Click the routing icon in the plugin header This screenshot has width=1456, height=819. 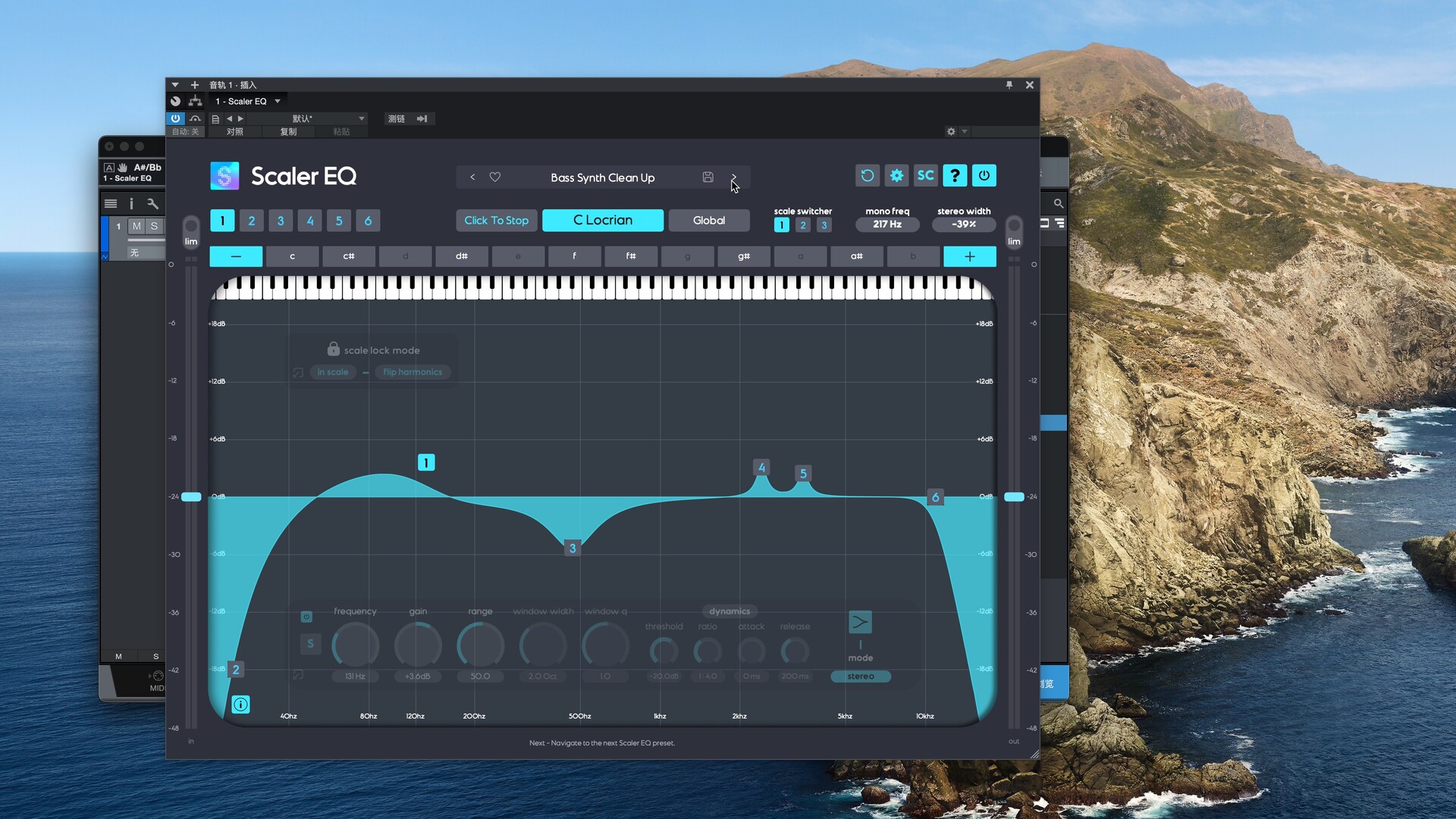tap(196, 101)
